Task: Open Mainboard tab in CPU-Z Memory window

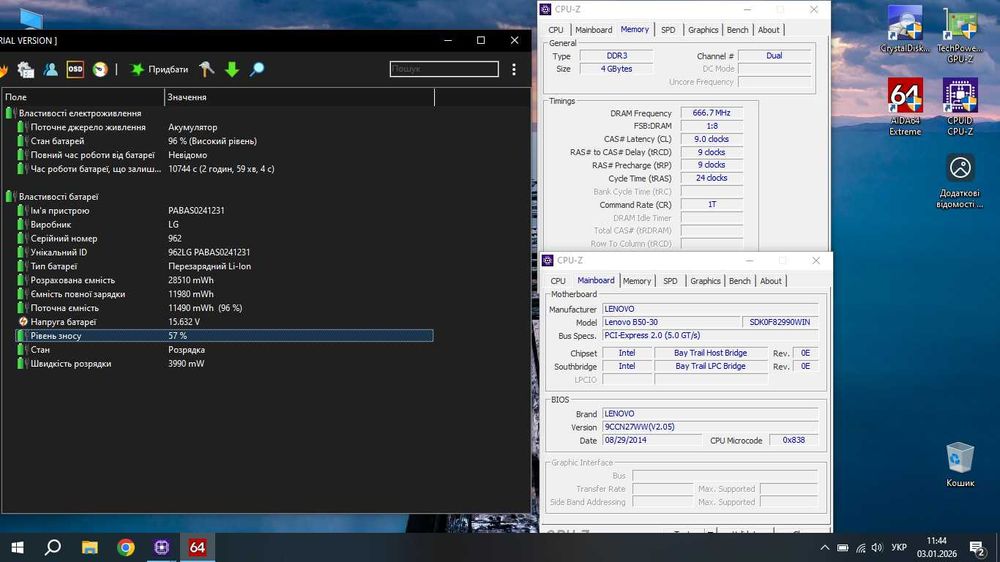Action: pos(593,30)
